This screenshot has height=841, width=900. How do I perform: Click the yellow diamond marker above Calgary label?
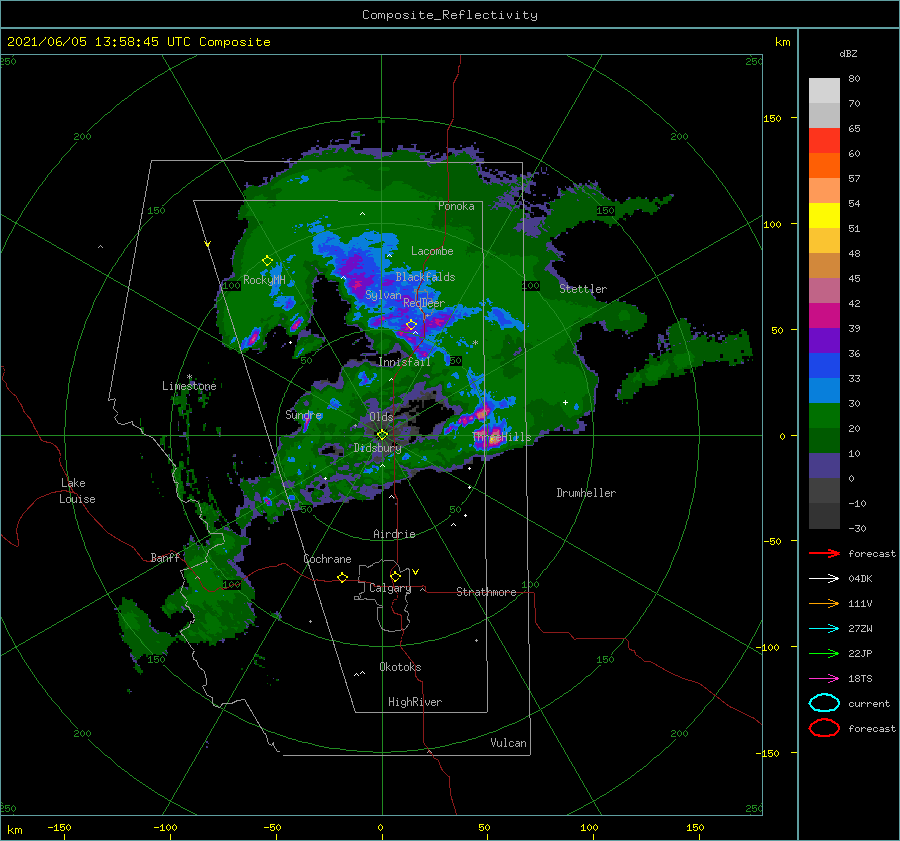395,576
